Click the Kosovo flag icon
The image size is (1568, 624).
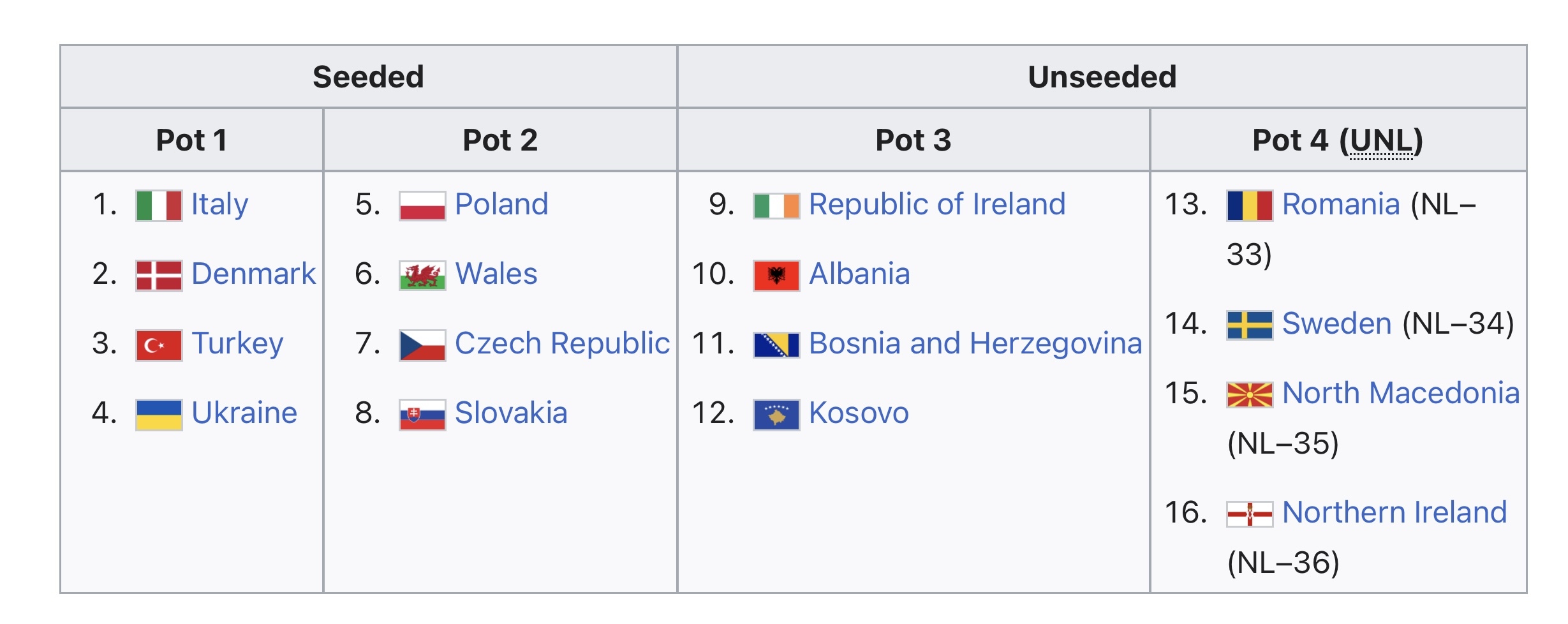click(x=776, y=414)
